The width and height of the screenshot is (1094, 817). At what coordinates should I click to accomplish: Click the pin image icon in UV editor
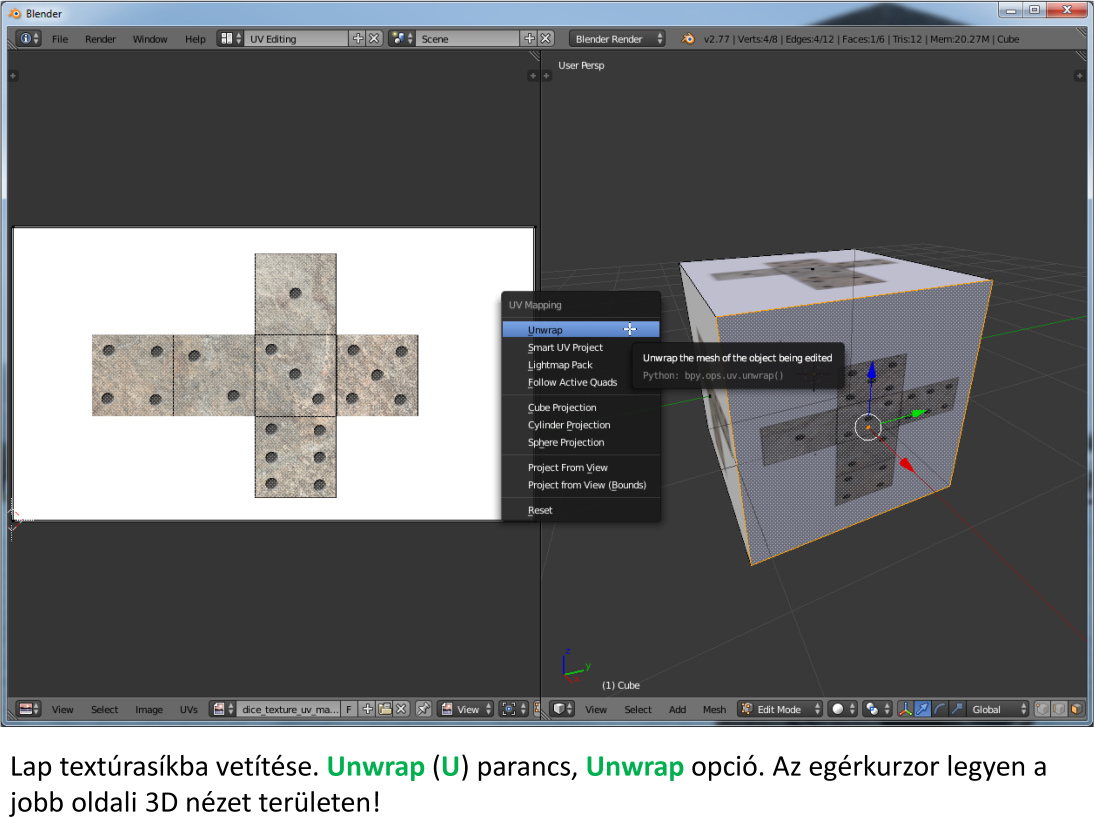click(424, 709)
